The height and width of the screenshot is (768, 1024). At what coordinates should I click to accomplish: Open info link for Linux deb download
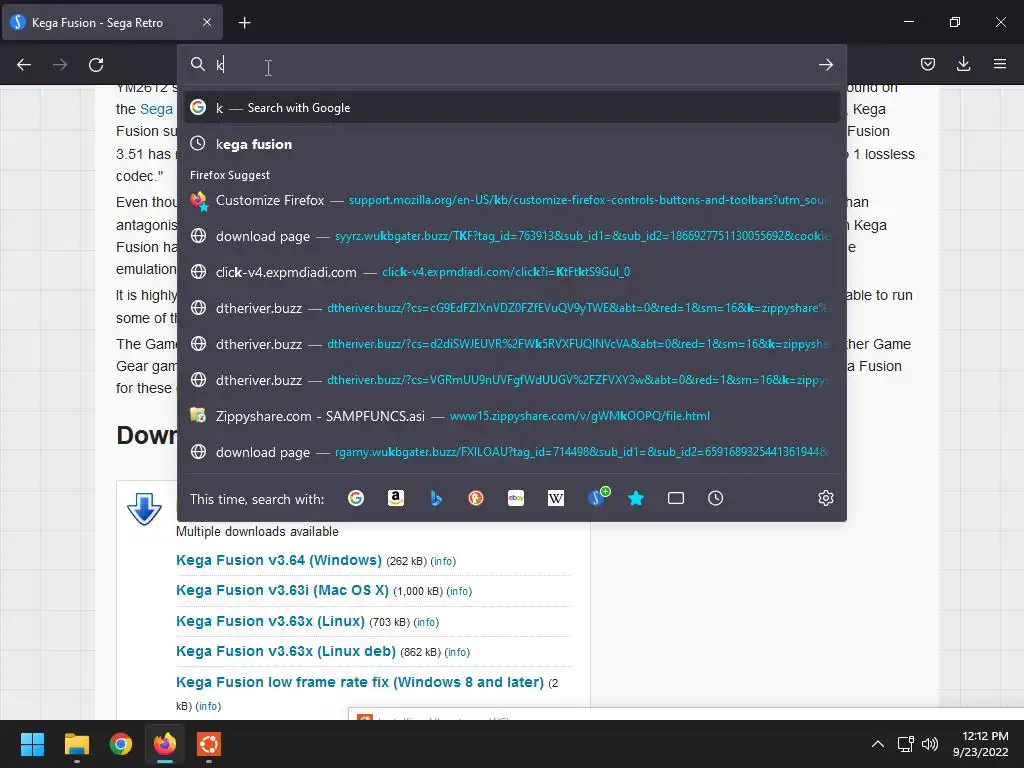tap(457, 652)
